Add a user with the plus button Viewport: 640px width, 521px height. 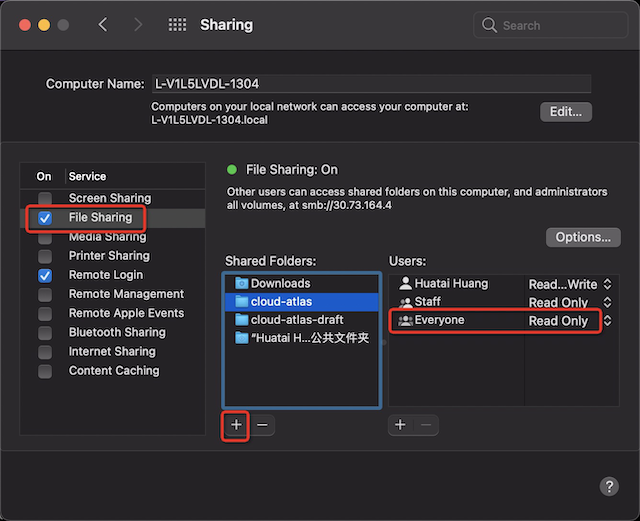(x=400, y=425)
